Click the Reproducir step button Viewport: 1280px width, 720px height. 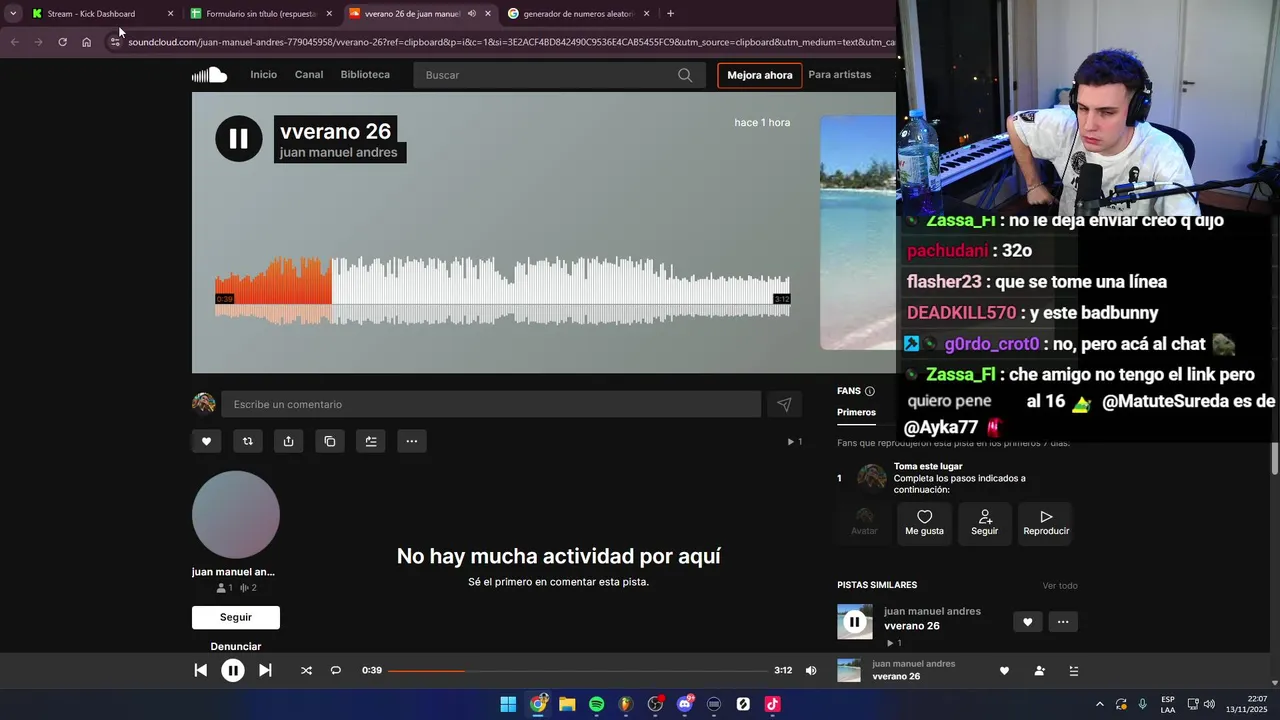1046,523
